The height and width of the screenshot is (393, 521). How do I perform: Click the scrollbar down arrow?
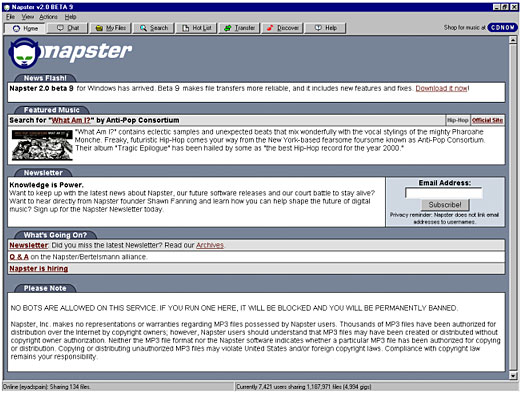click(513, 376)
